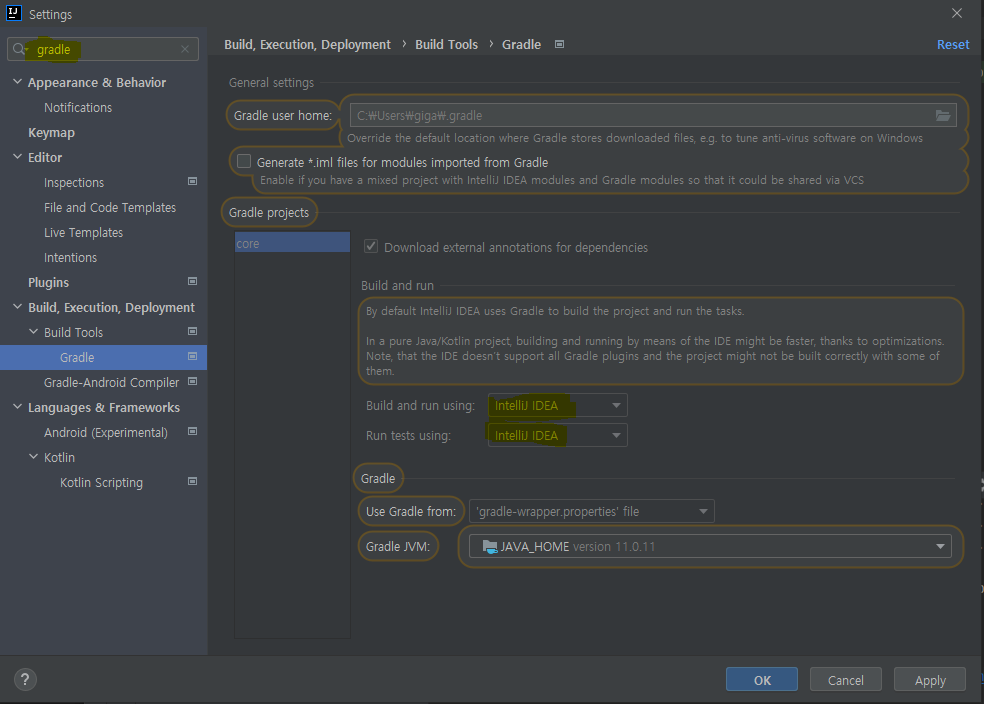Viewport: 984px width, 704px height.
Task: Click the project settings icon after the Gradle breadcrumb
Action: coord(559,44)
